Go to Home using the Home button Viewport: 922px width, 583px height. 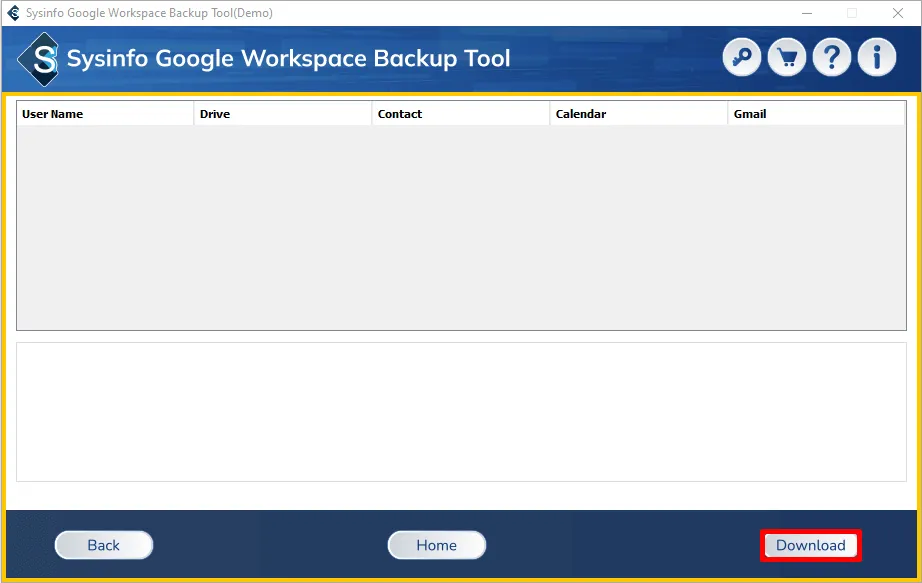436,545
